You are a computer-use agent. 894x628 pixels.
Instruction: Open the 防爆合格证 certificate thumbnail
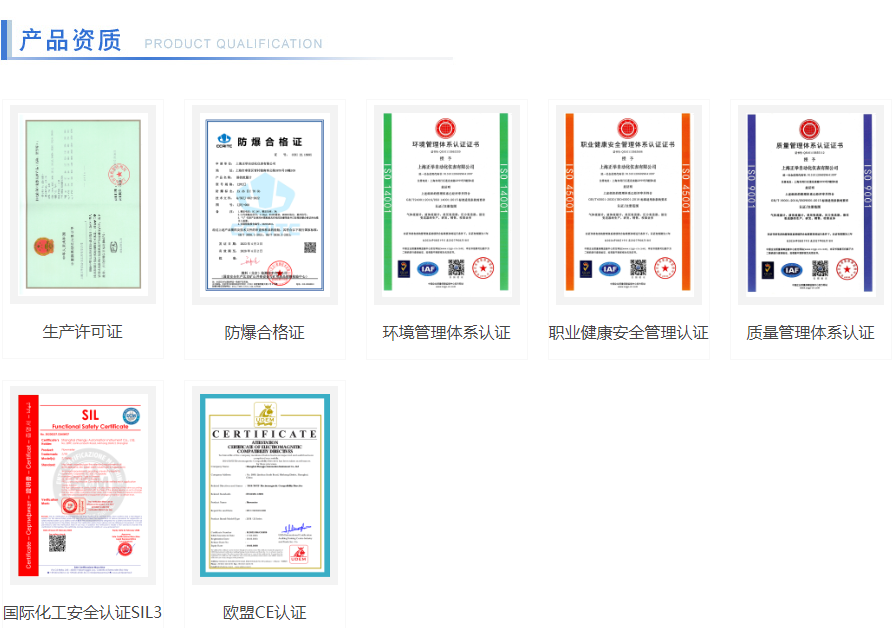pos(265,204)
